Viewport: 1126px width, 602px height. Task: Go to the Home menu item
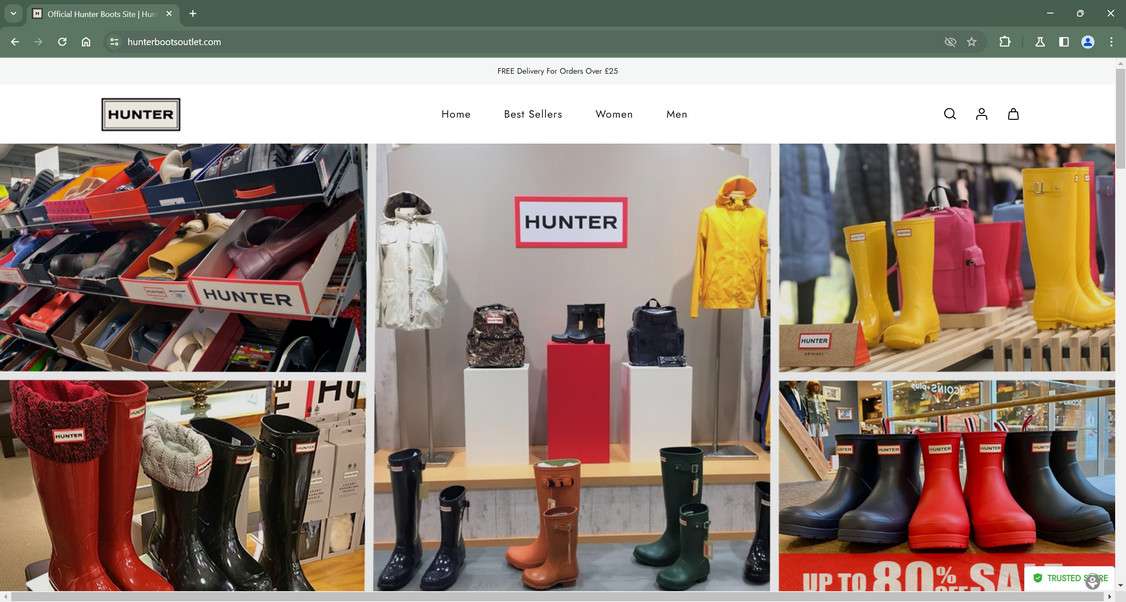coord(456,114)
